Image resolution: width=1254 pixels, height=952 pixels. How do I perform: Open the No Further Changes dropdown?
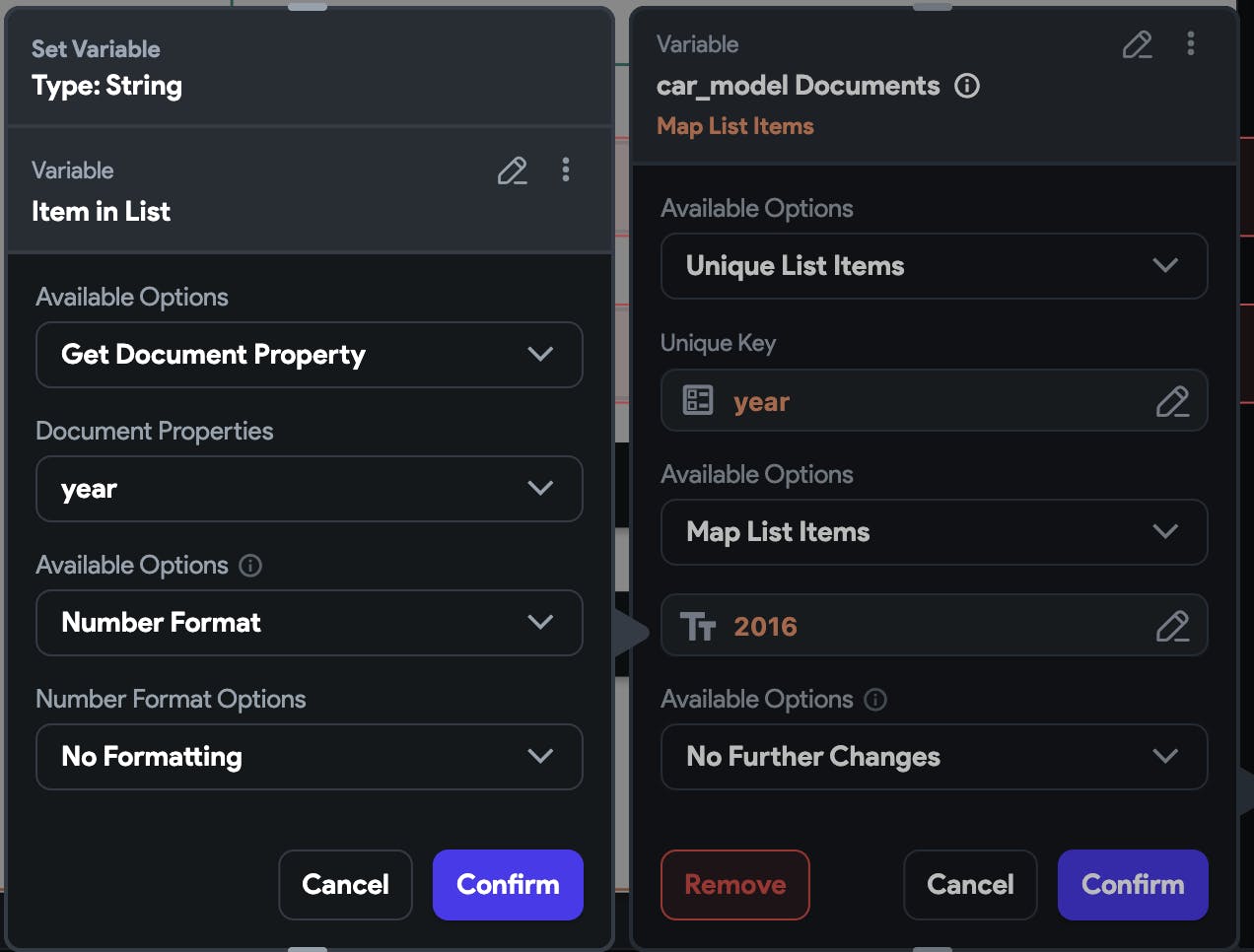[x=934, y=757]
